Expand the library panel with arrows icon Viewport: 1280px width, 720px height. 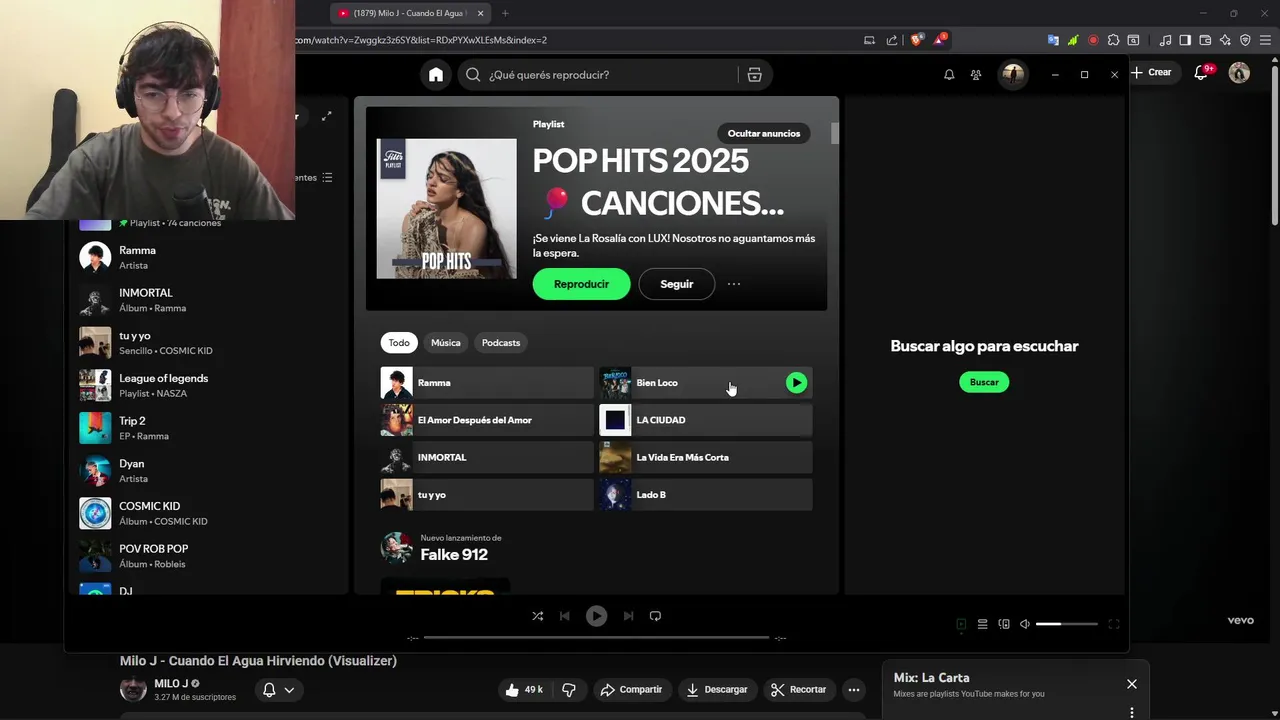pyautogui.click(x=326, y=116)
